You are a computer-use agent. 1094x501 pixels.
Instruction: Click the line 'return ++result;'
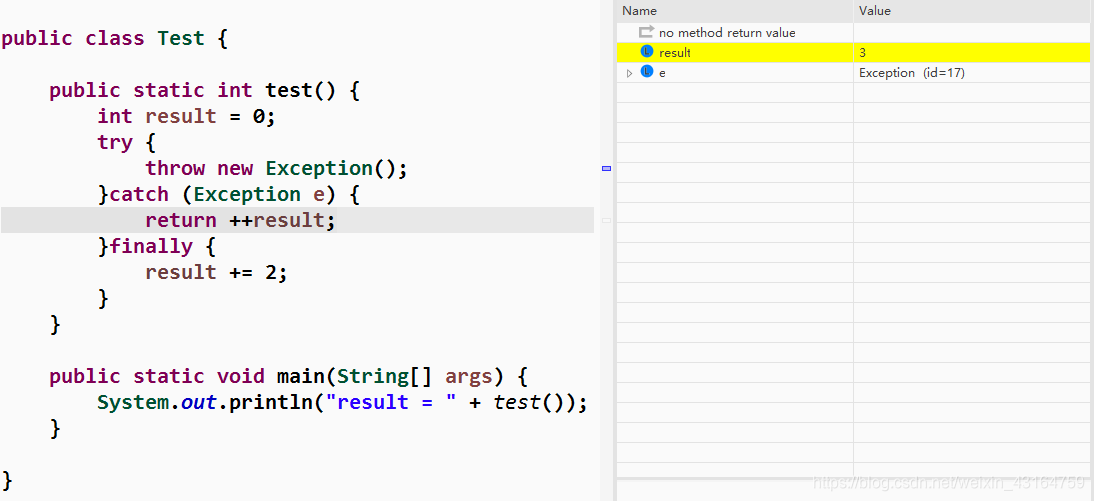pos(241,220)
